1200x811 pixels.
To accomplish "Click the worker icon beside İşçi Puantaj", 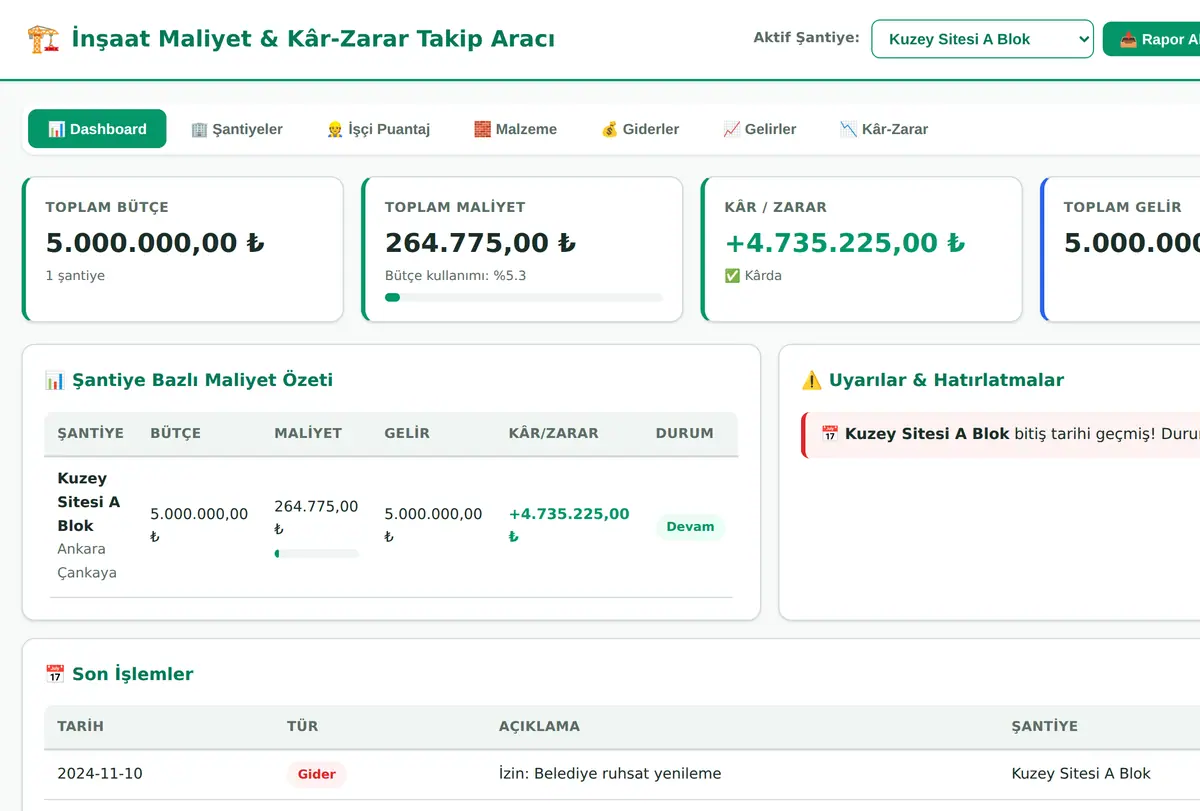I will (335, 129).
